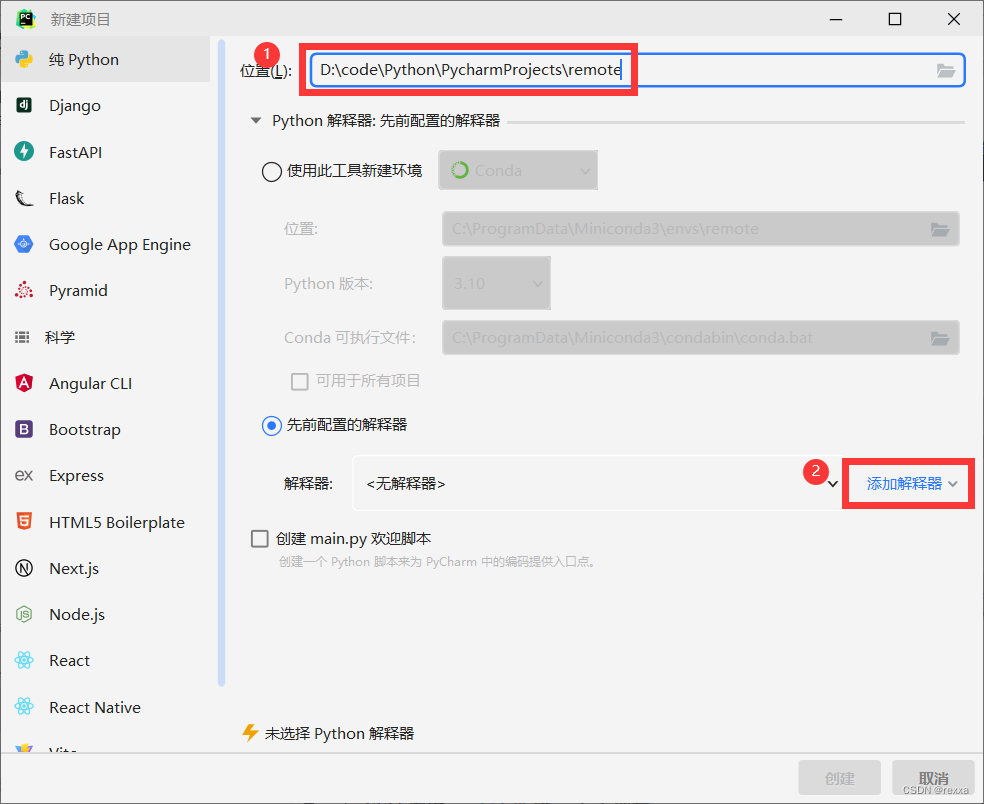Tick 可用于所有项目 checkbox

[x=300, y=381]
